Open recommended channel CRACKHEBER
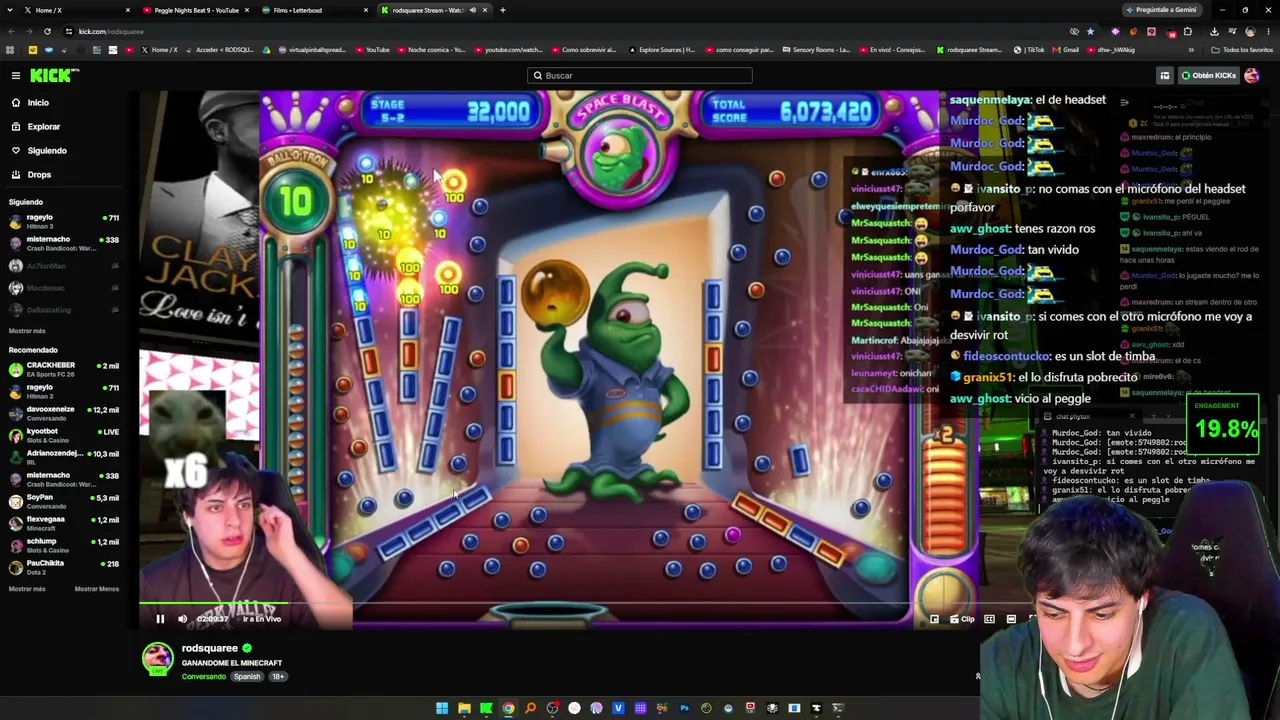Image resolution: width=1280 pixels, height=720 pixels. [x=64, y=369]
